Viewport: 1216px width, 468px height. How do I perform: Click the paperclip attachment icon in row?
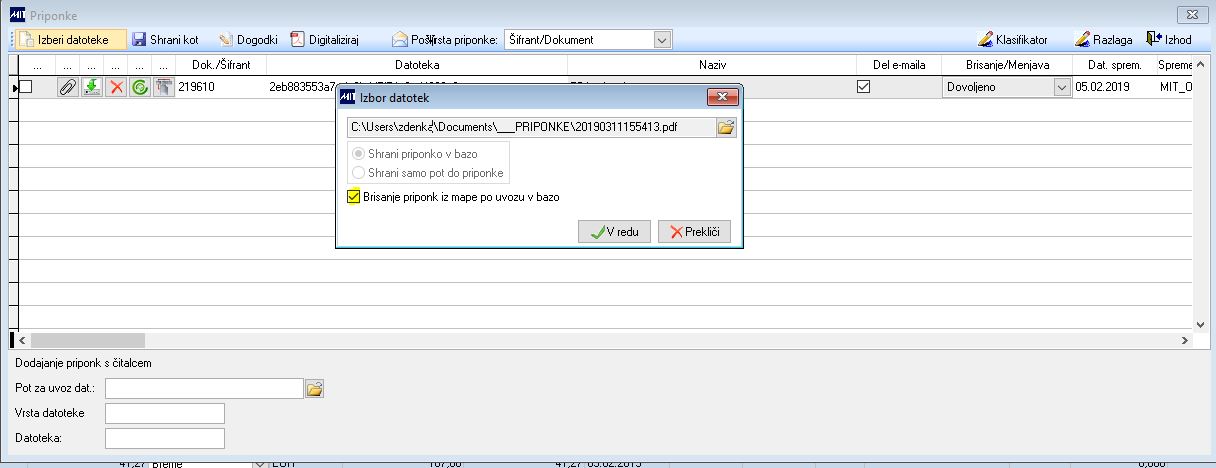[x=67, y=87]
